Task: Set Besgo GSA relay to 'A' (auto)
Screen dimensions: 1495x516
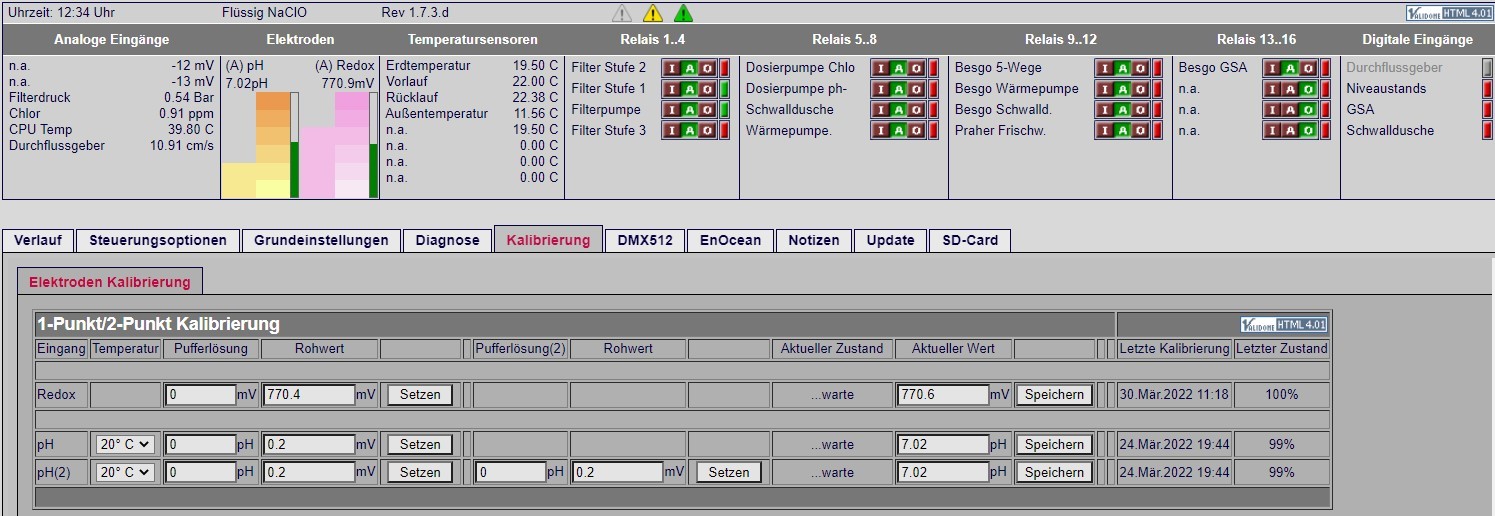Action: click(1291, 68)
